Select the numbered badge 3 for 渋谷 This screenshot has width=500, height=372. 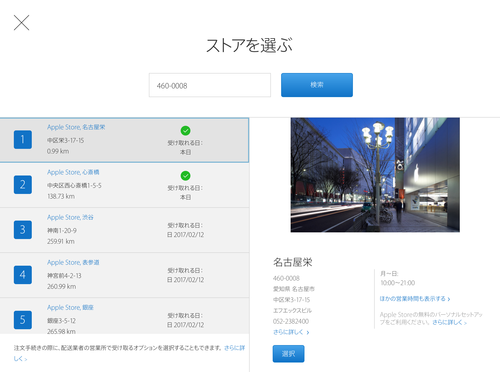point(23,229)
